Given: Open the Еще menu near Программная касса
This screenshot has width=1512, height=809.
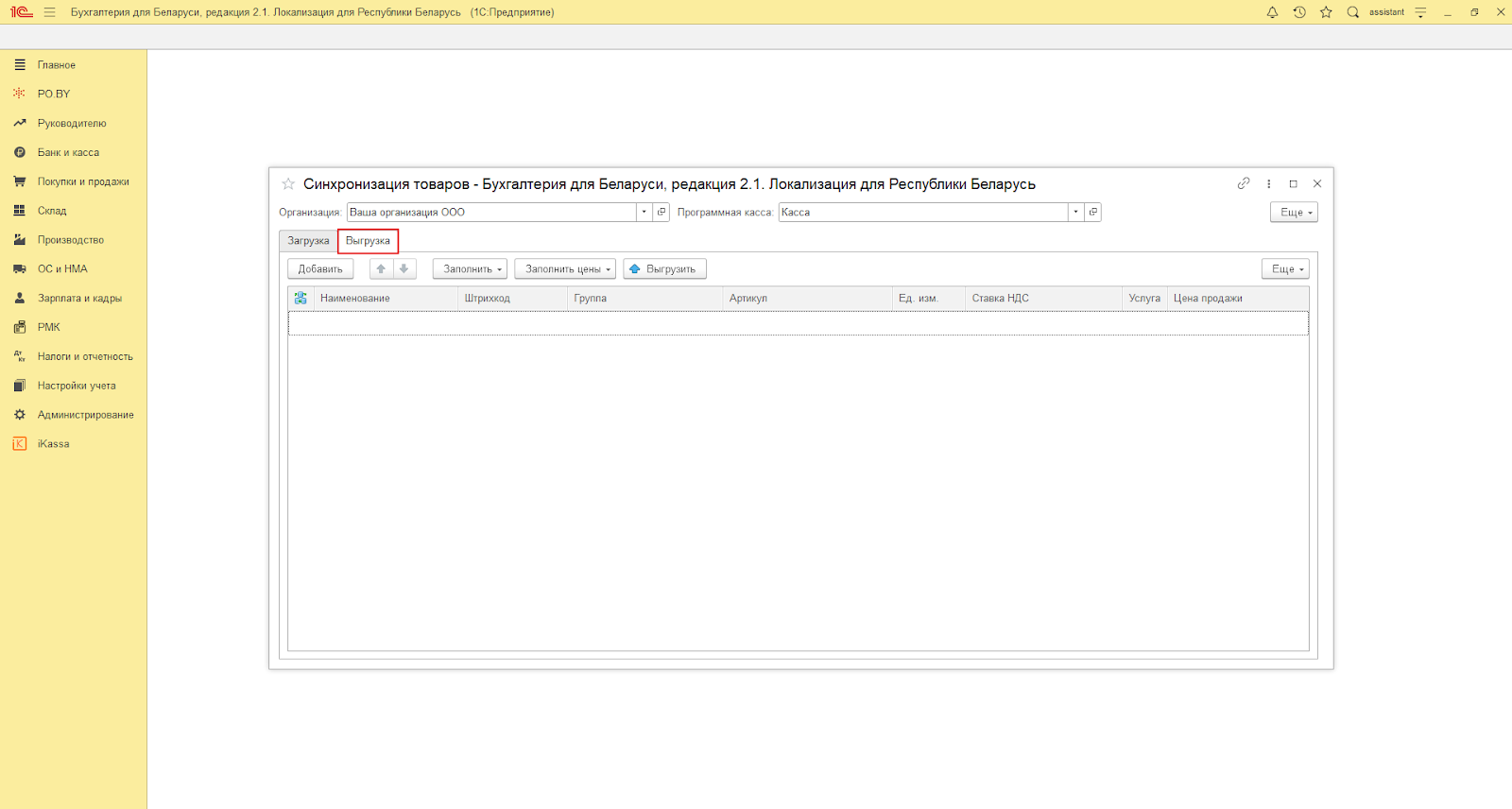Looking at the screenshot, I should pyautogui.click(x=1294, y=213).
